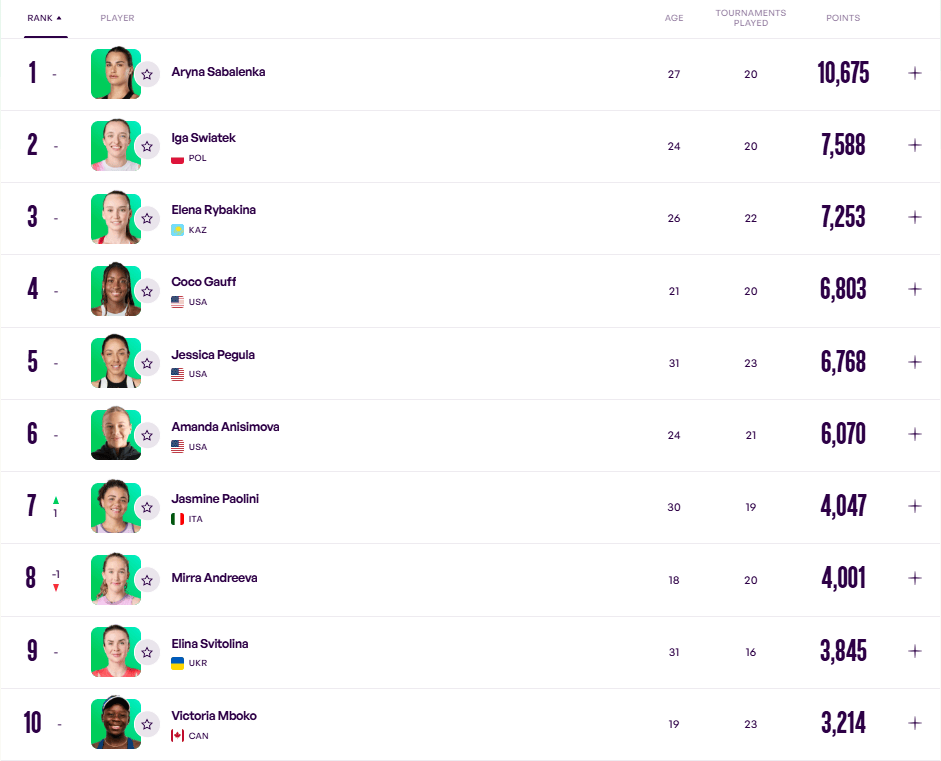The height and width of the screenshot is (761, 941).
Task: Click the star icon for Jessica Pegula
Action: 147,363
